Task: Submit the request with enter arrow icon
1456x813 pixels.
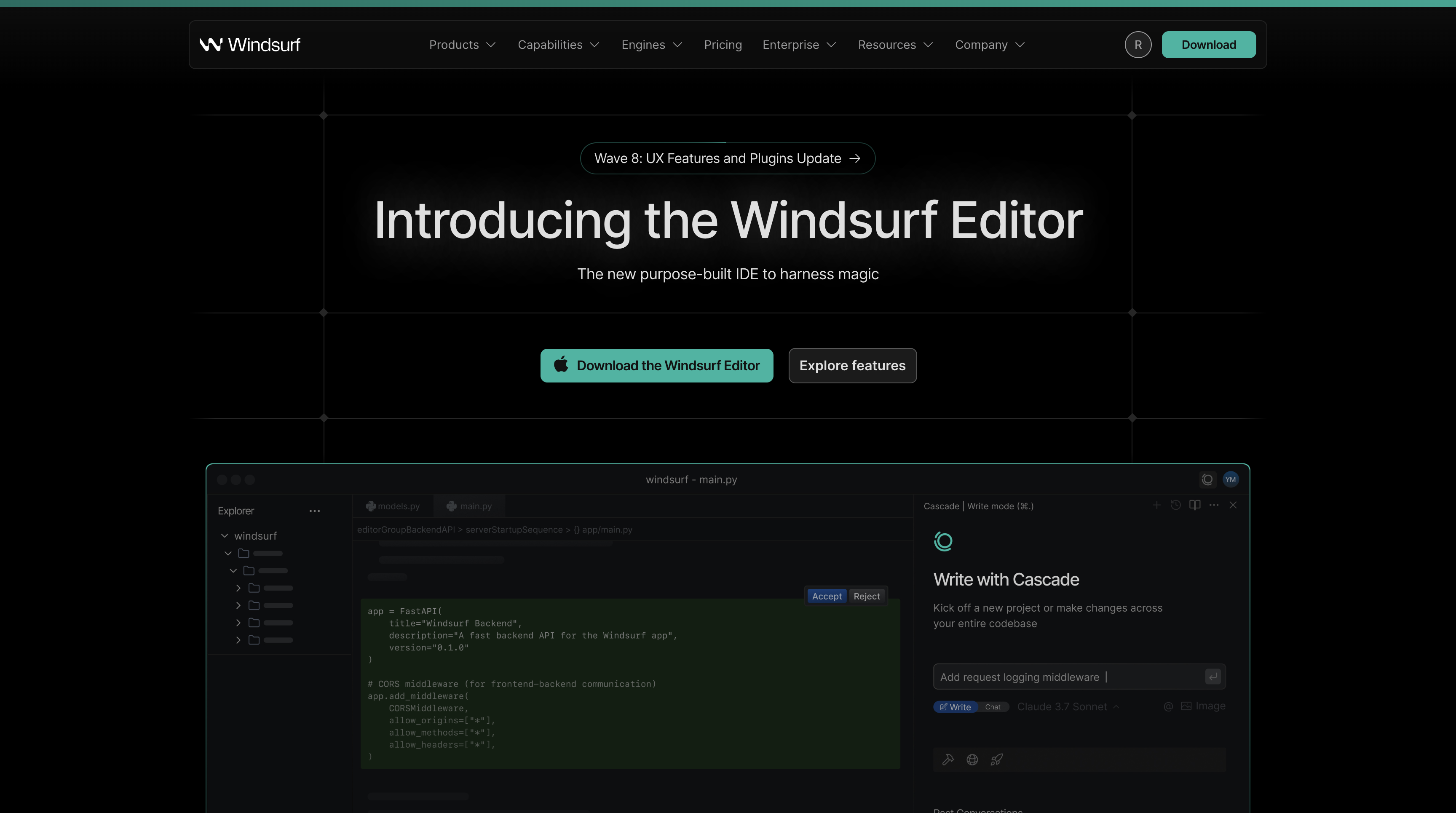Action: (x=1213, y=676)
